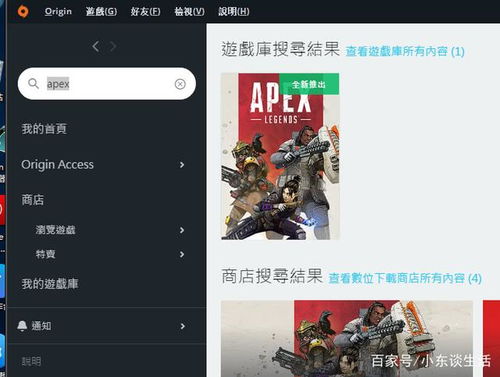Open the Origin Access section
Image resolution: width=500 pixels, height=377 pixels.
point(57,165)
